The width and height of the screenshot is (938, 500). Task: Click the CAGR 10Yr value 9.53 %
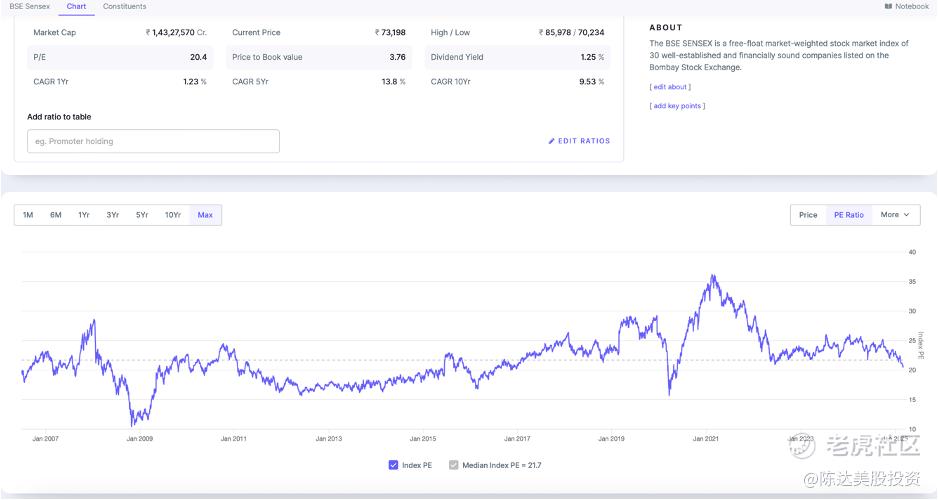592,81
